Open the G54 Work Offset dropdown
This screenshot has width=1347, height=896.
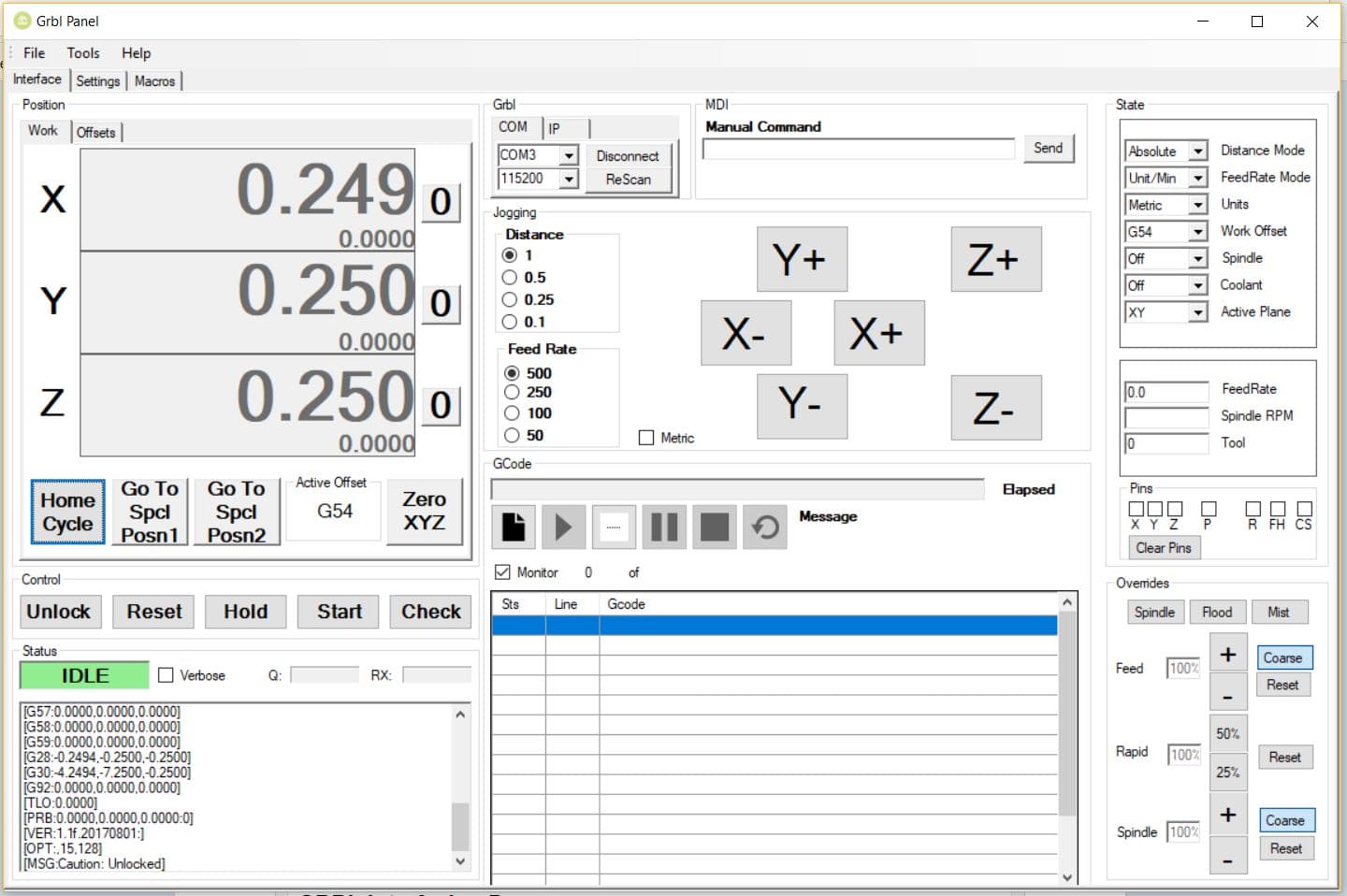1197,232
